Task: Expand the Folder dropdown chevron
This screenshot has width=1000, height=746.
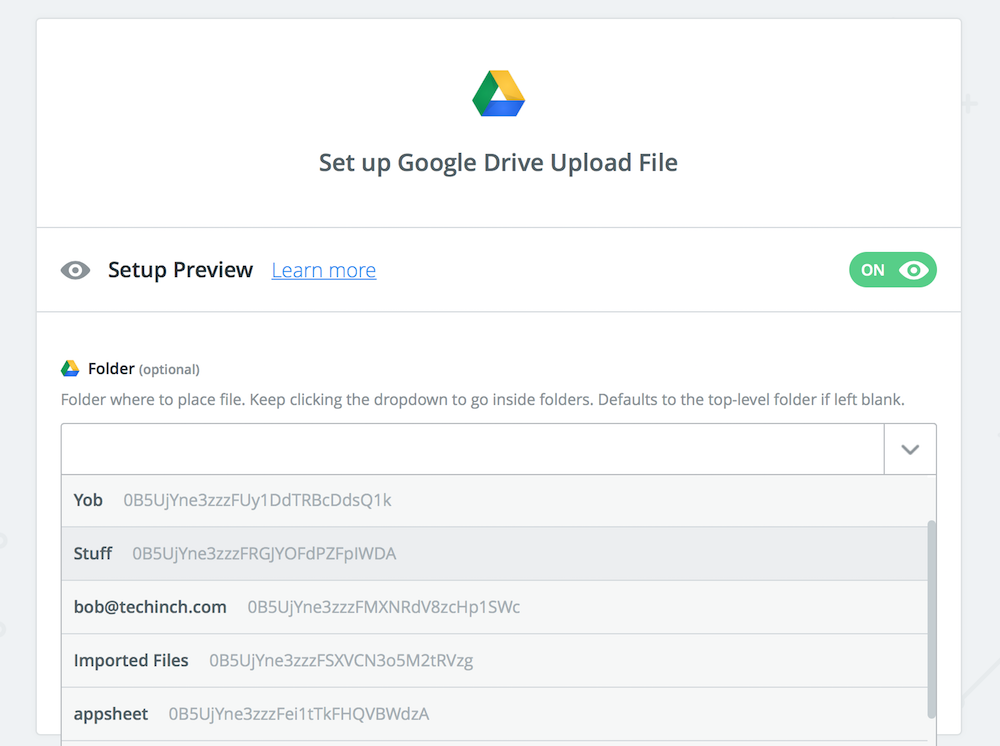Action: coord(910,450)
